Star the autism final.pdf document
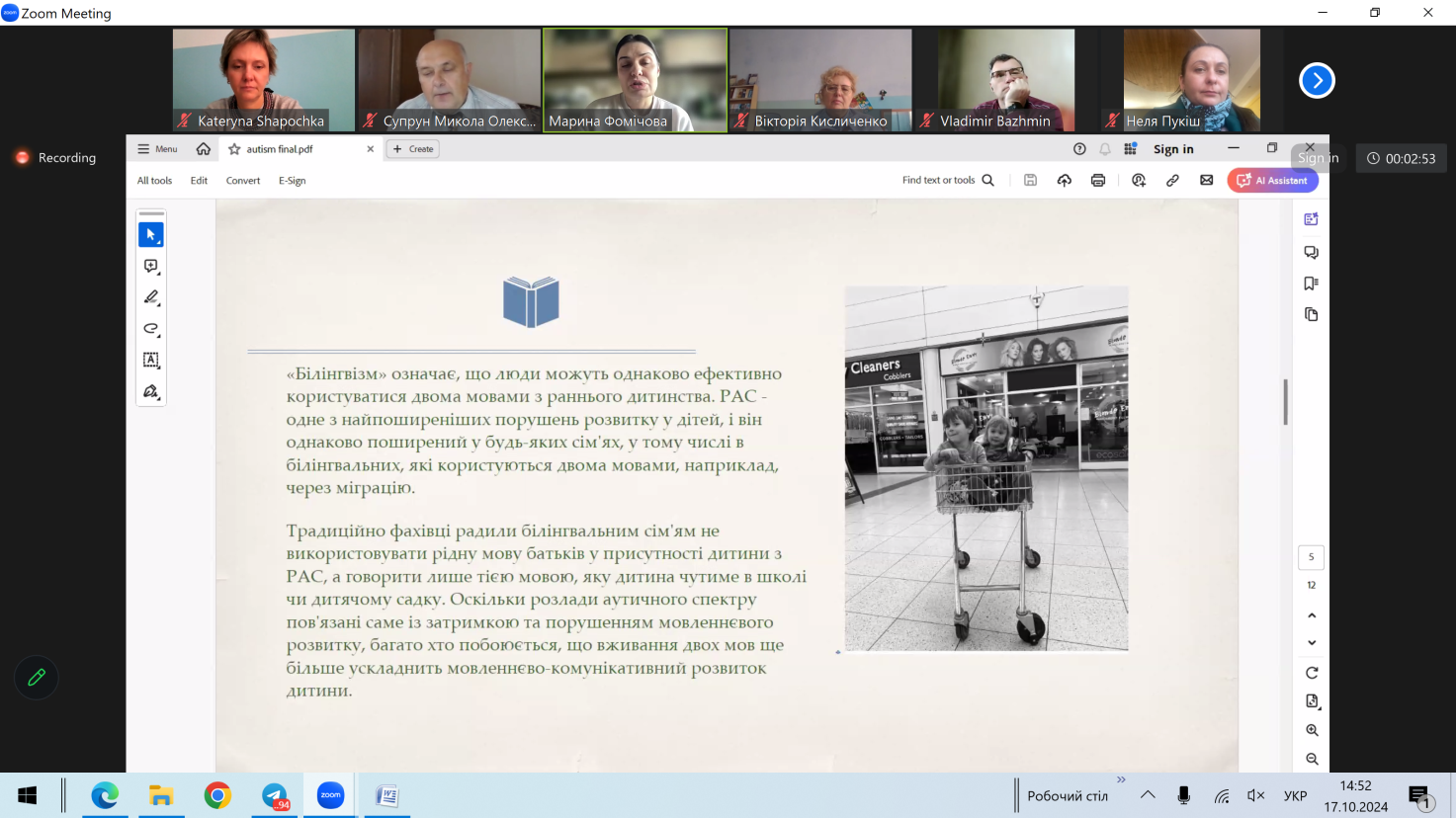1456x818 pixels. point(234,149)
